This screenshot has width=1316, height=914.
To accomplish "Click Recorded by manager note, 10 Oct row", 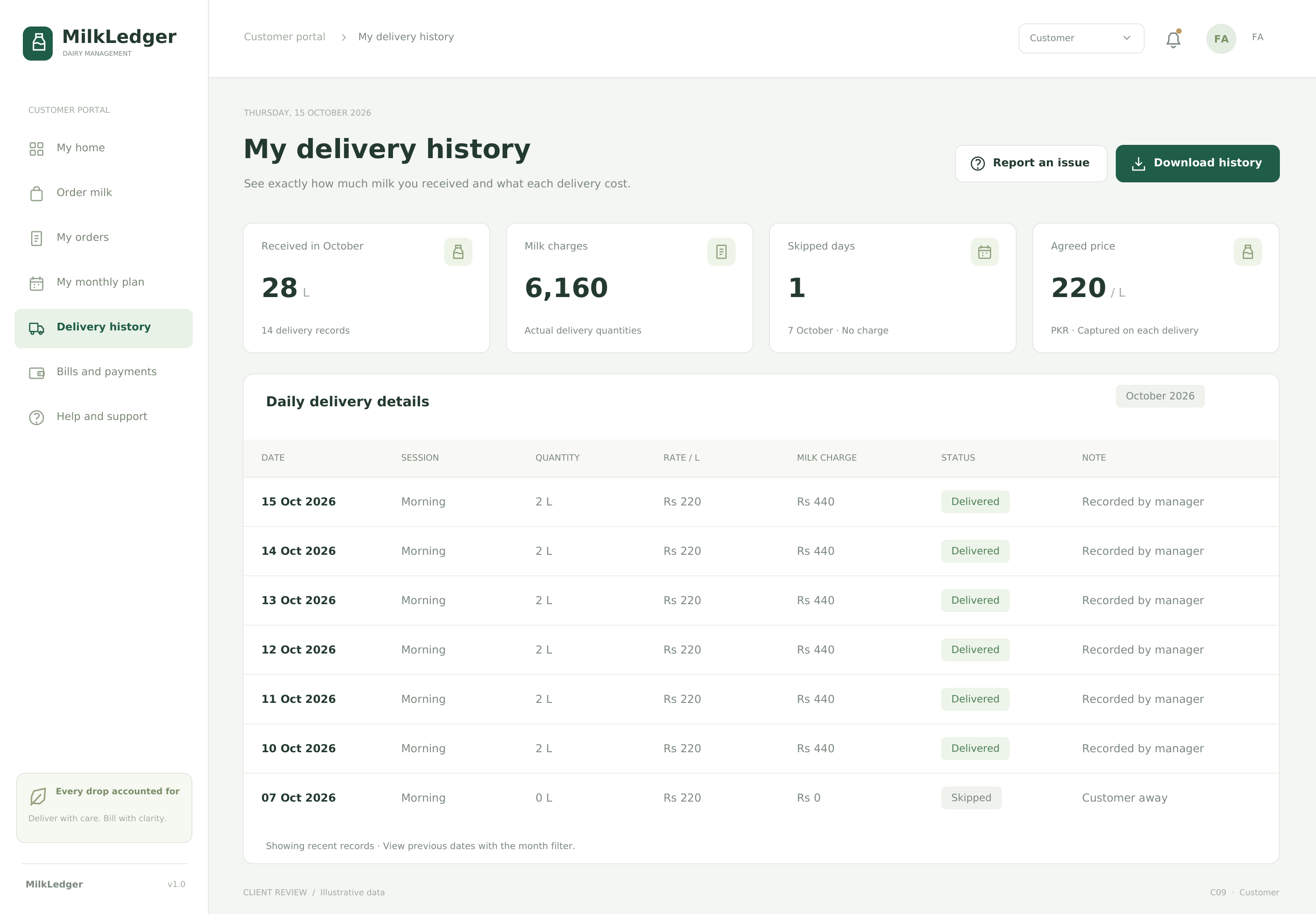I will (1142, 749).
